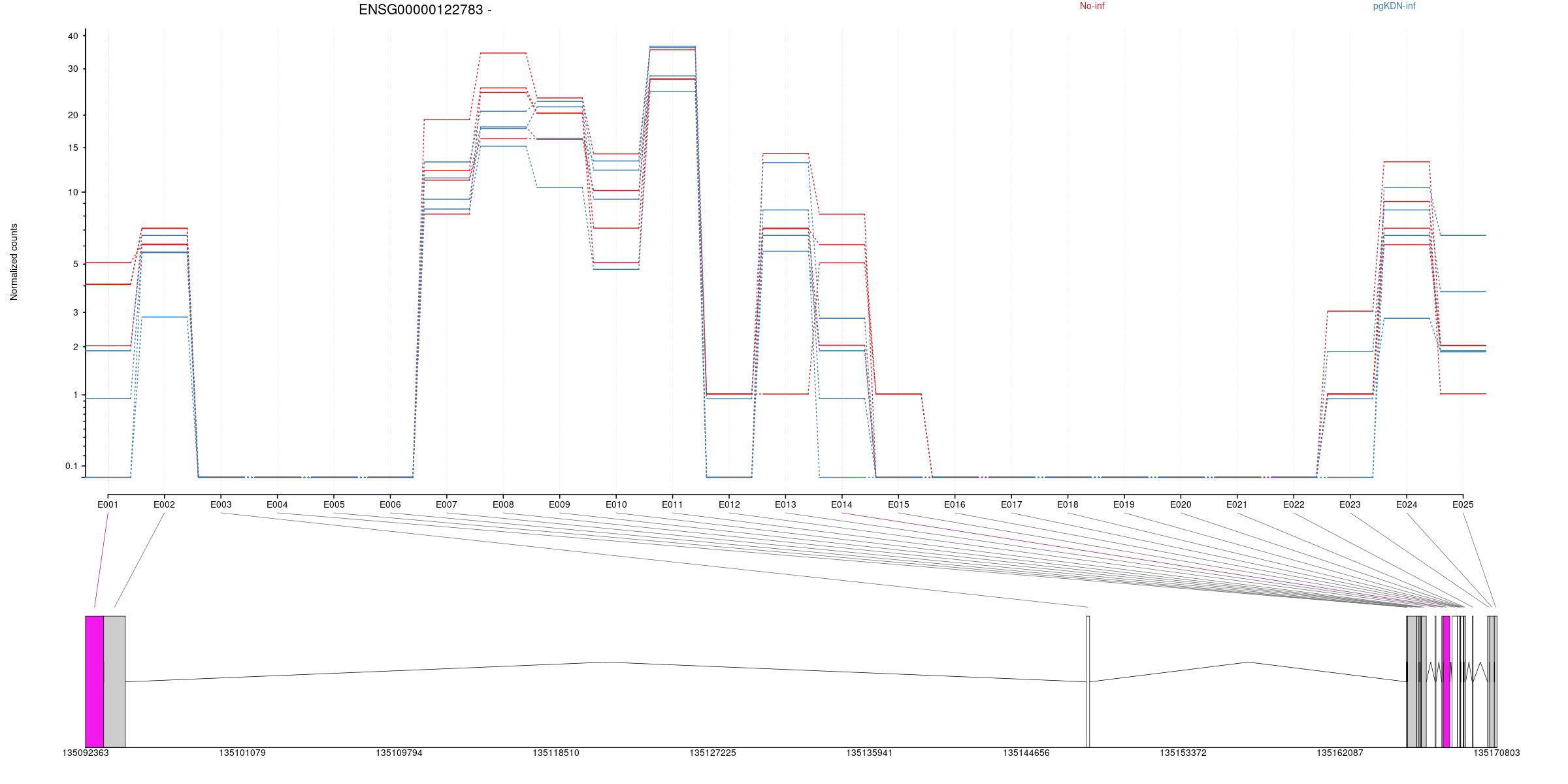Click the narrow white exon box mid-gene
The image size is (1568, 784).
click(1088, 681)
